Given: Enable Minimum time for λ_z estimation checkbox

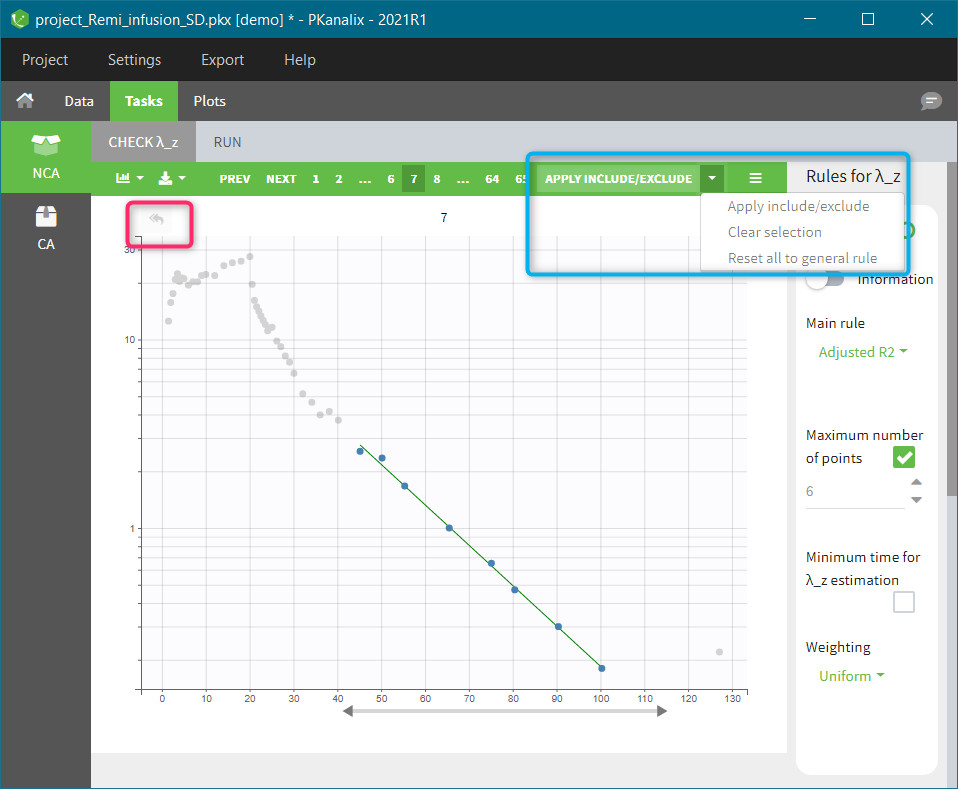Looking at the screenshot, I should [904, 602].
